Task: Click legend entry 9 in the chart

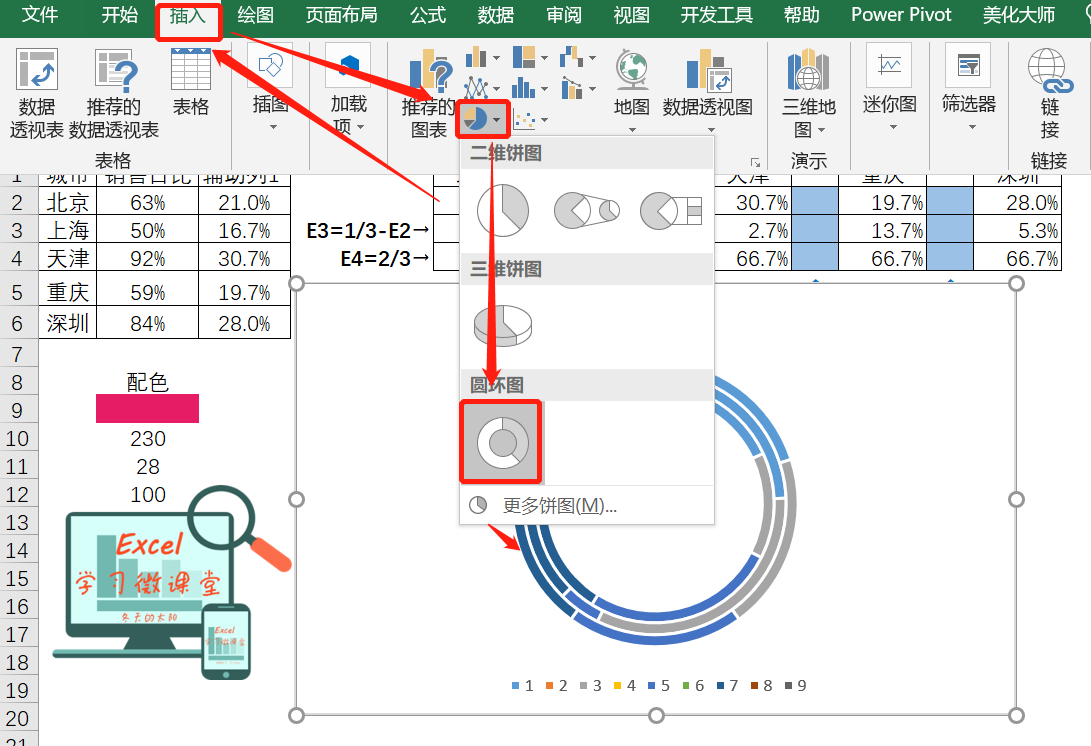Action: 795,685
